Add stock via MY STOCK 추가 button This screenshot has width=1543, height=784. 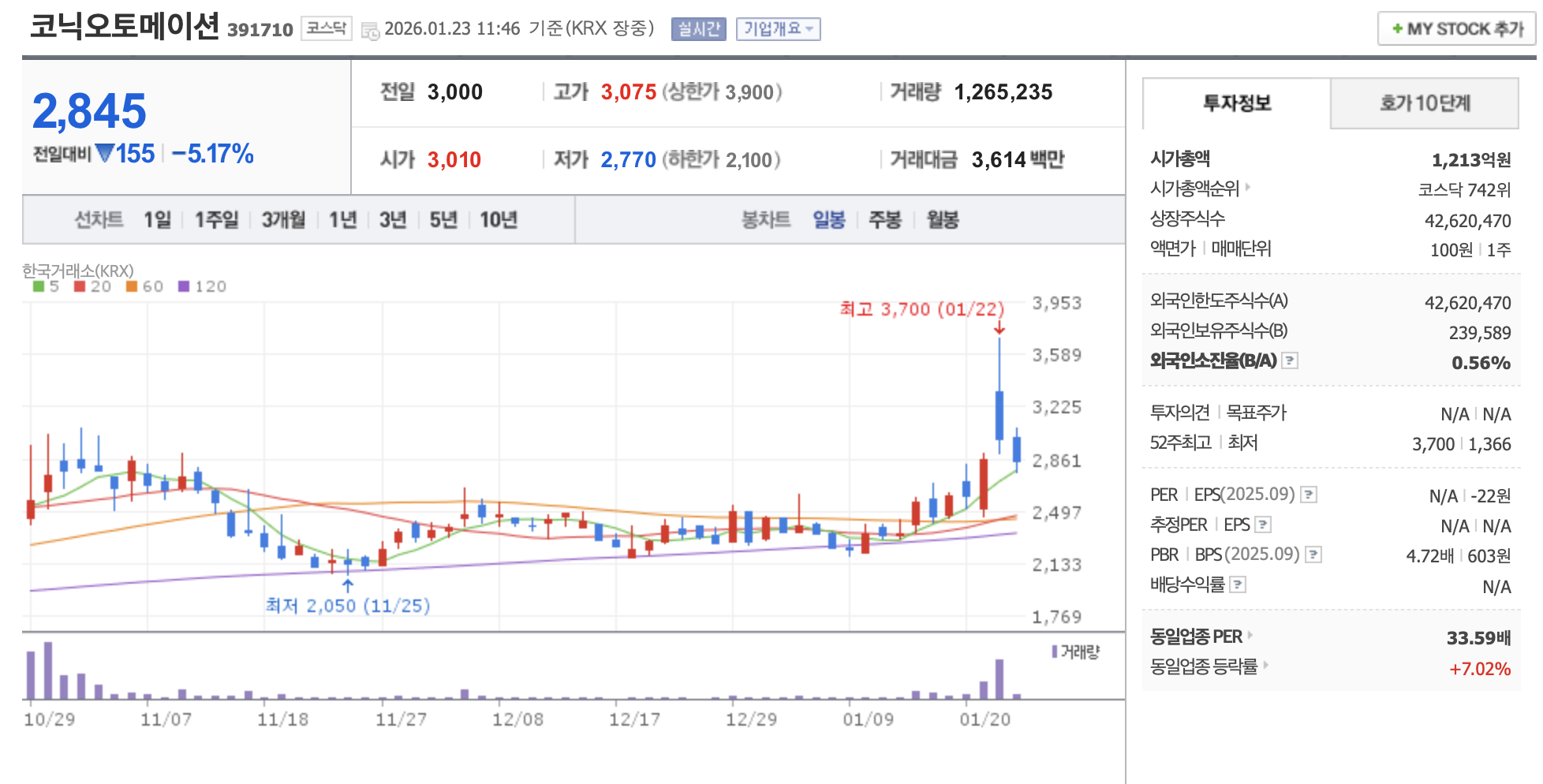pyautogui.click(x=1456, y=29)
